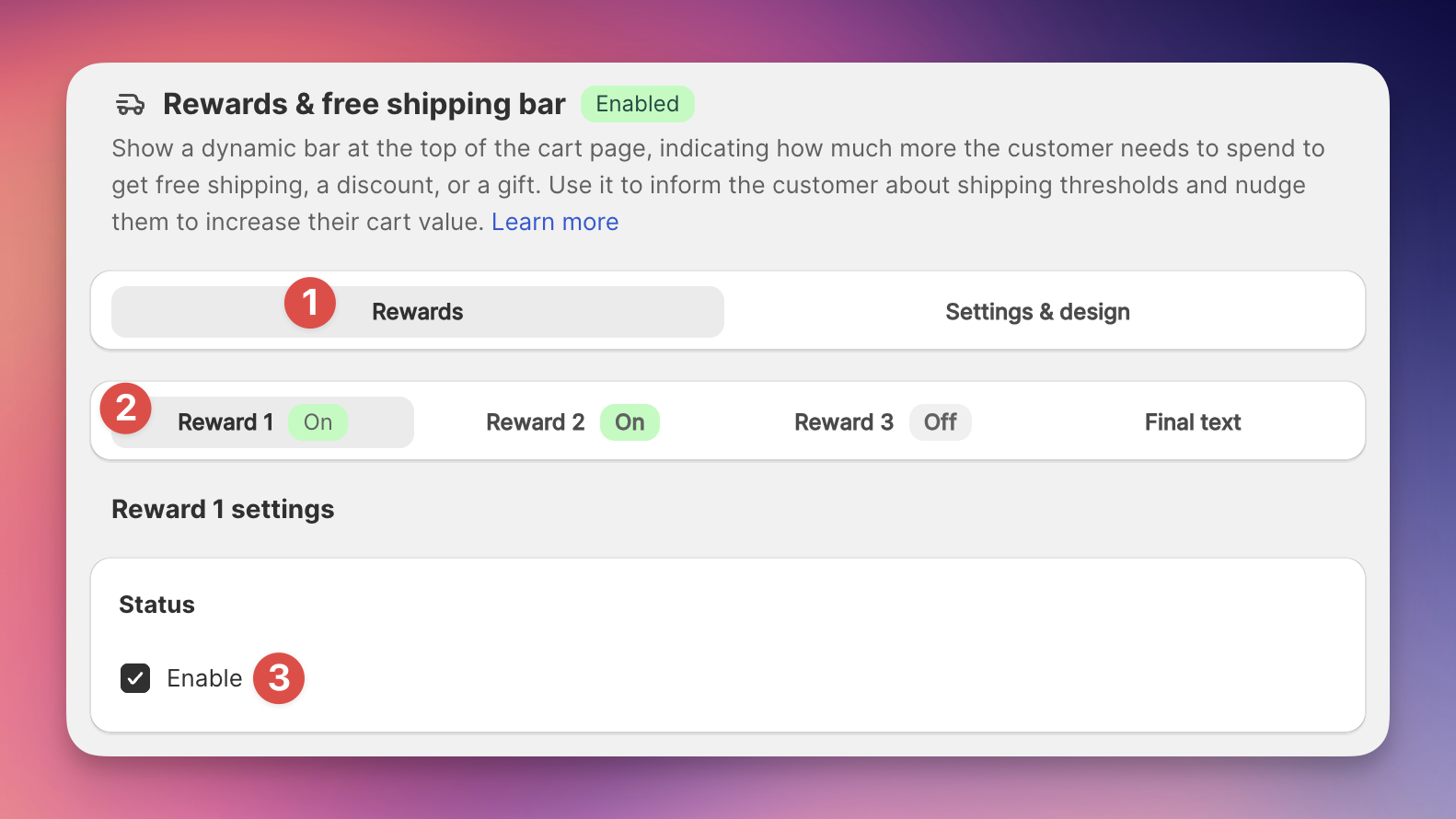This screenshot has width=1456, height=819.
Task: Open the Final text tab
Action: click(1193, 422)
